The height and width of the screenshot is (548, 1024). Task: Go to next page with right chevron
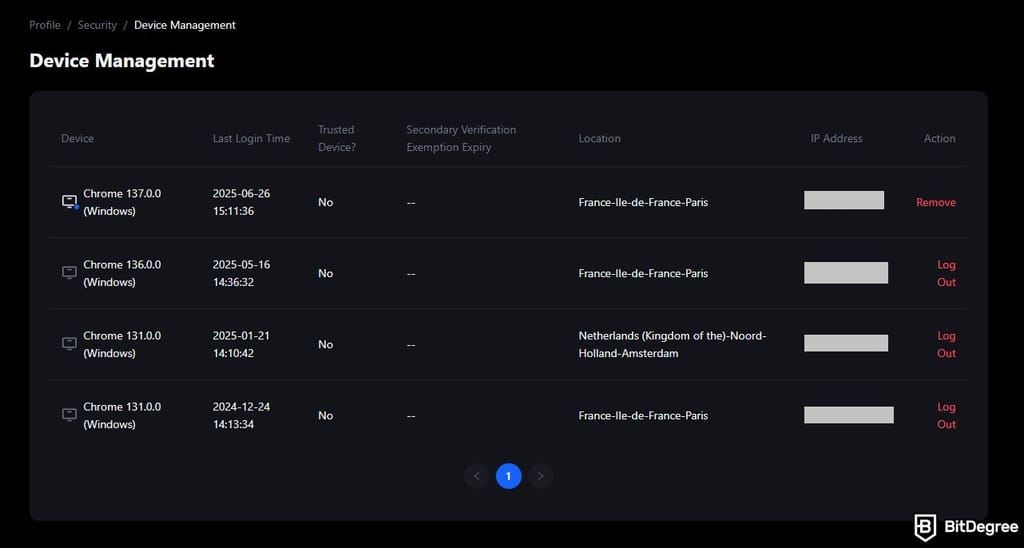pyautogui.click(x=540, y=476)
